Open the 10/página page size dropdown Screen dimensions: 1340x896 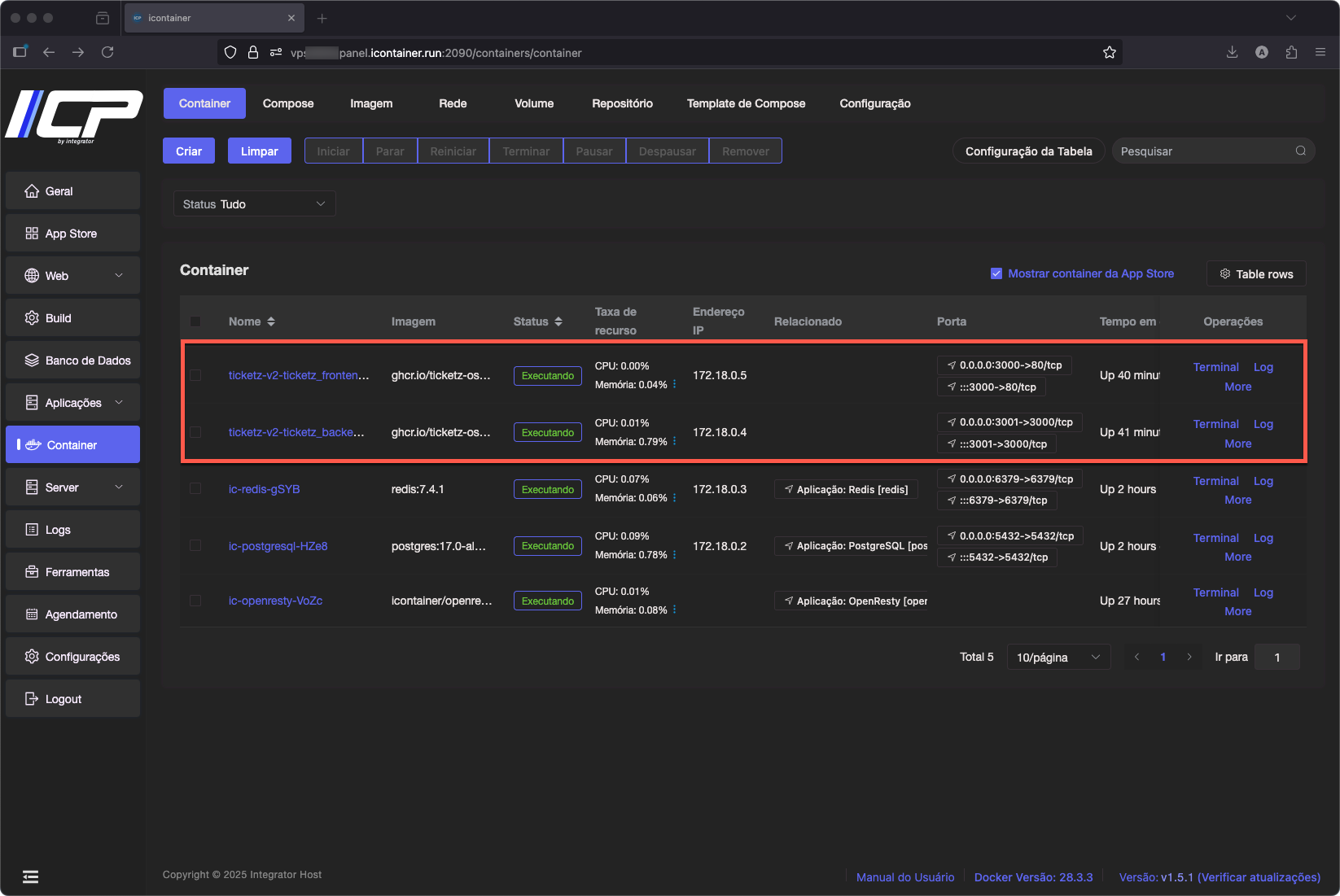tap(1058, 657)
